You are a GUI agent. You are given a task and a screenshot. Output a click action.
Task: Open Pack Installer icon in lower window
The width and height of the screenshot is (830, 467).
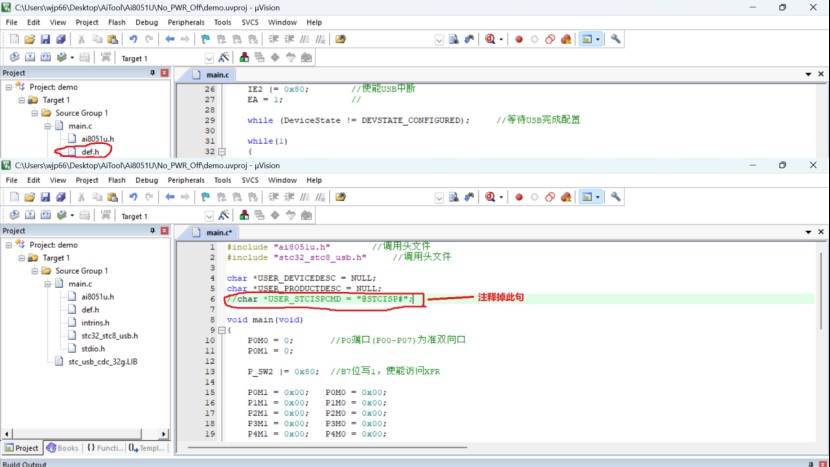[x=306, y=215]
